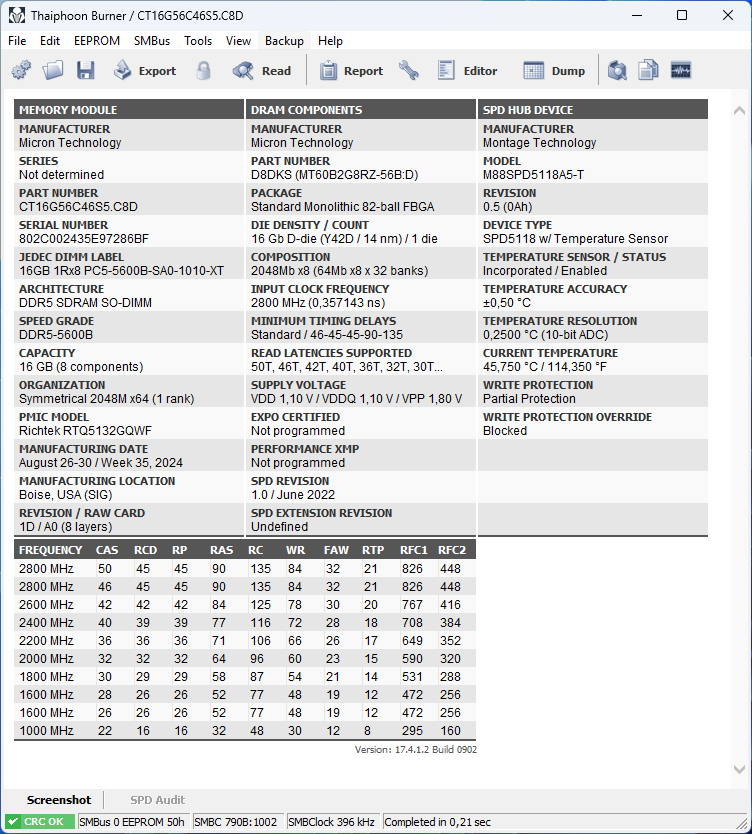Click the manufacturing date August 26-30 value
Image resolution: width=752 pixels, height=834 pixels.
(101, 462)
